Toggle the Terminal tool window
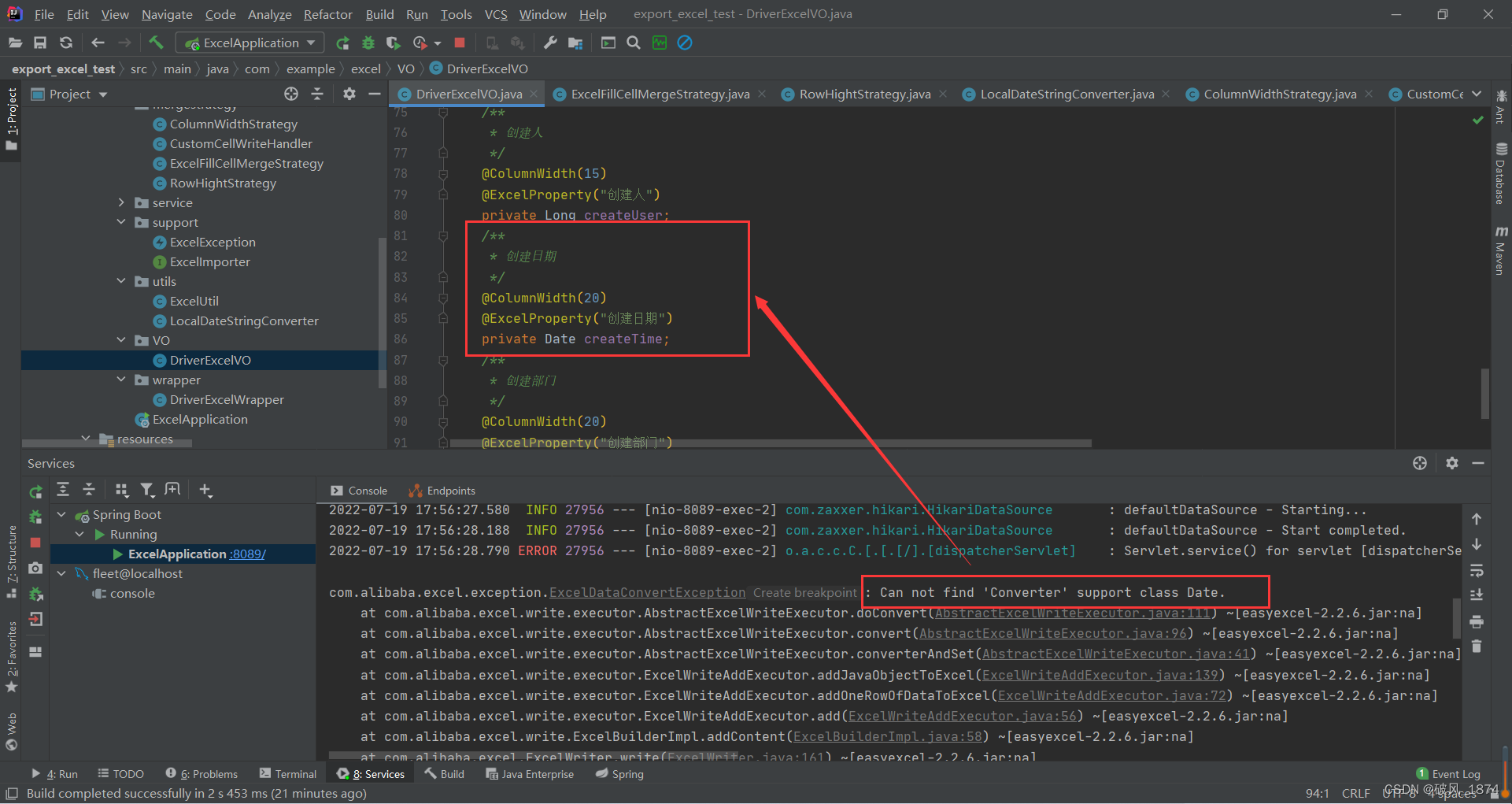This screenshot has height=804, width=1512. click(x=287, y=773)
